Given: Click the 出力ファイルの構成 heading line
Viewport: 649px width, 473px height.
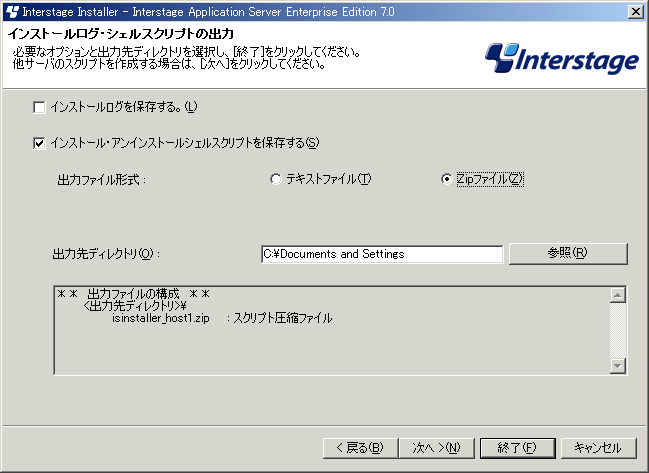Looking at the screenshot, I should pyautogui.click(x=133, y=294).
